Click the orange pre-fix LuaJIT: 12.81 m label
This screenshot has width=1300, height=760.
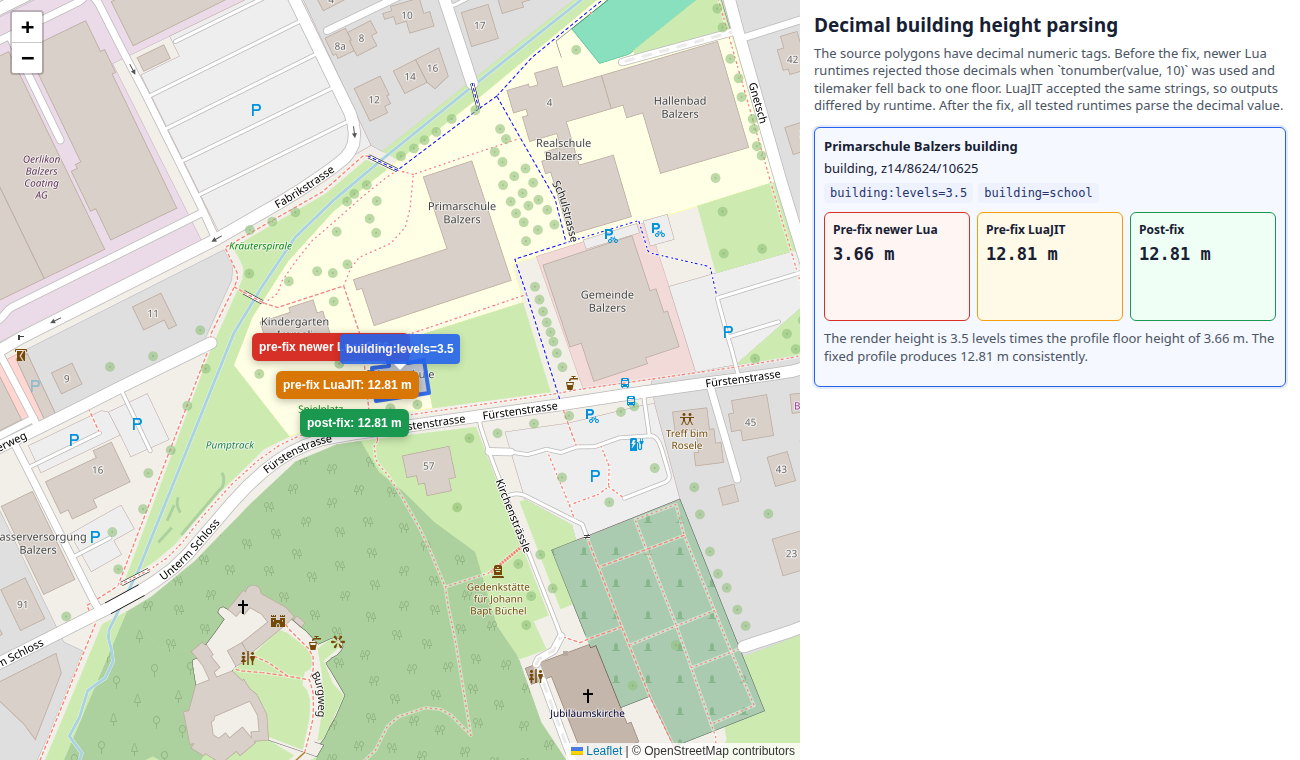pos(347,384)
